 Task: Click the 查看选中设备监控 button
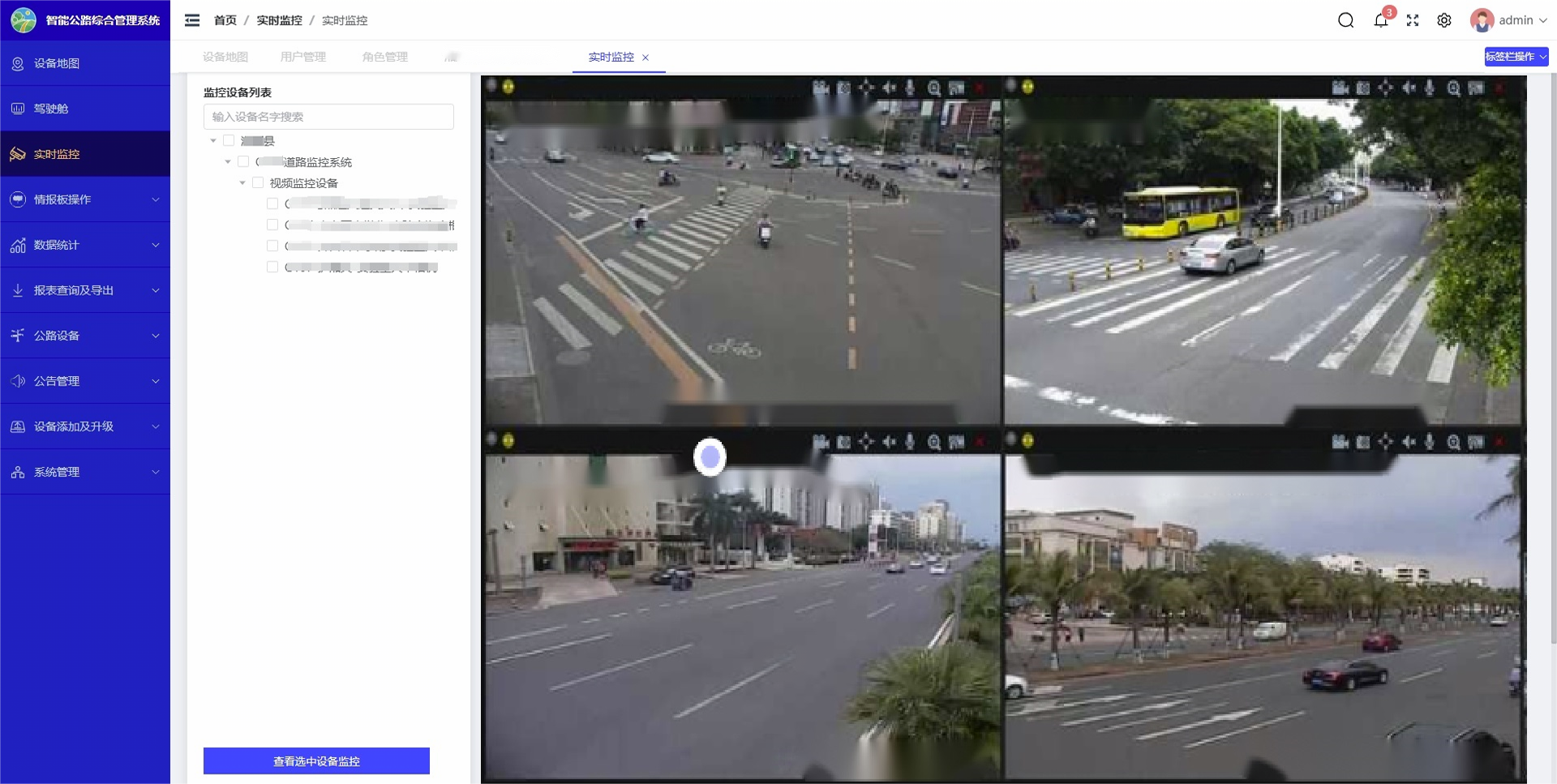316,760
